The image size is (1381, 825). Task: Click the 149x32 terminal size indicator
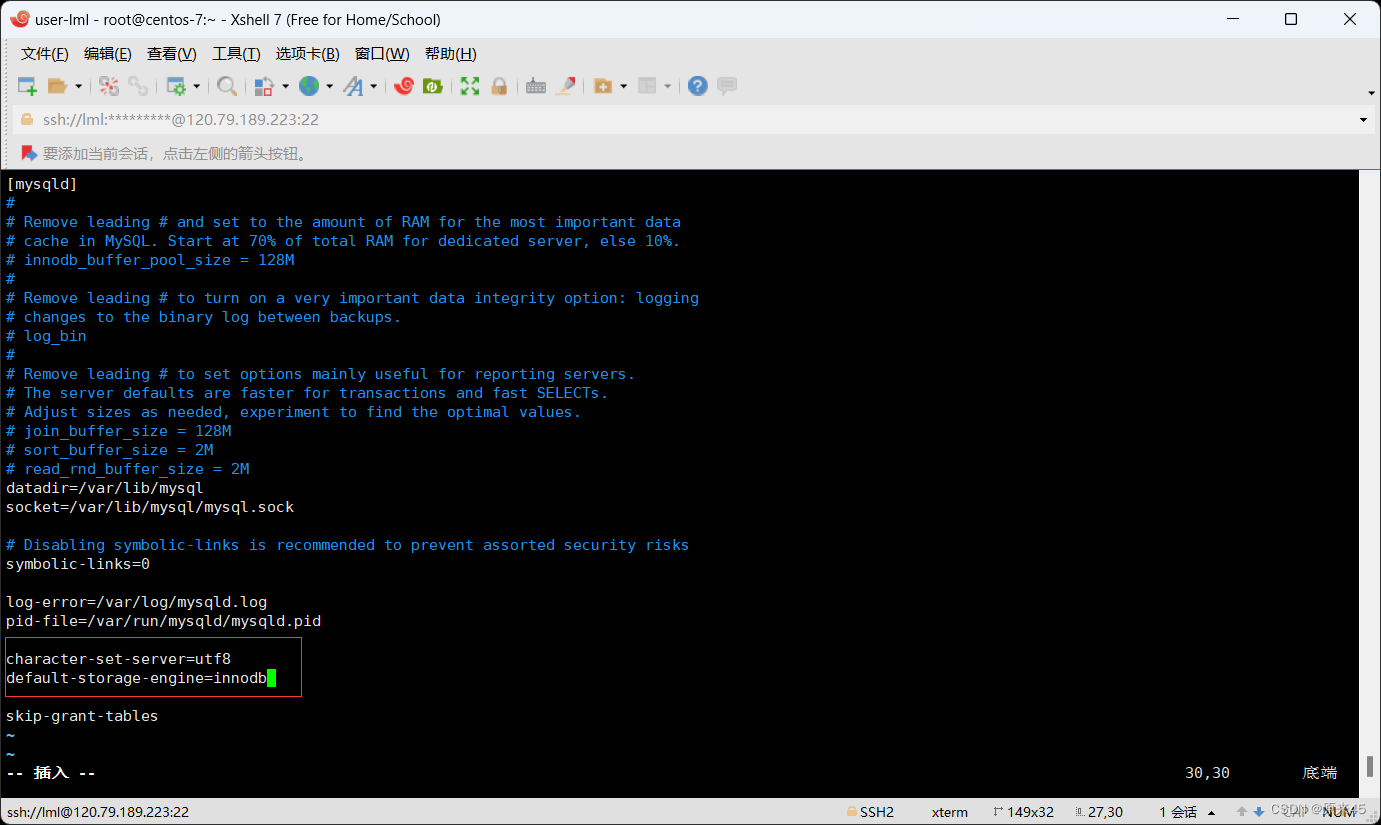(1024, 812)
